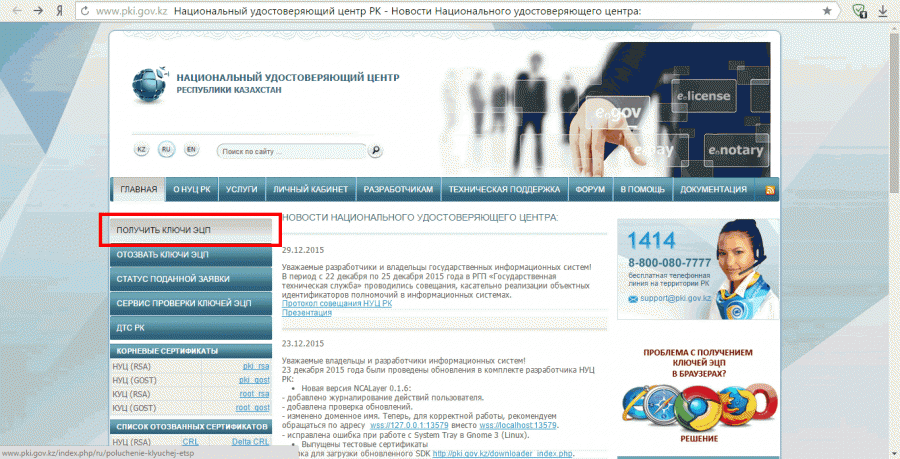
Task: Switch site language to RU
Action: (x=166, y=150)
